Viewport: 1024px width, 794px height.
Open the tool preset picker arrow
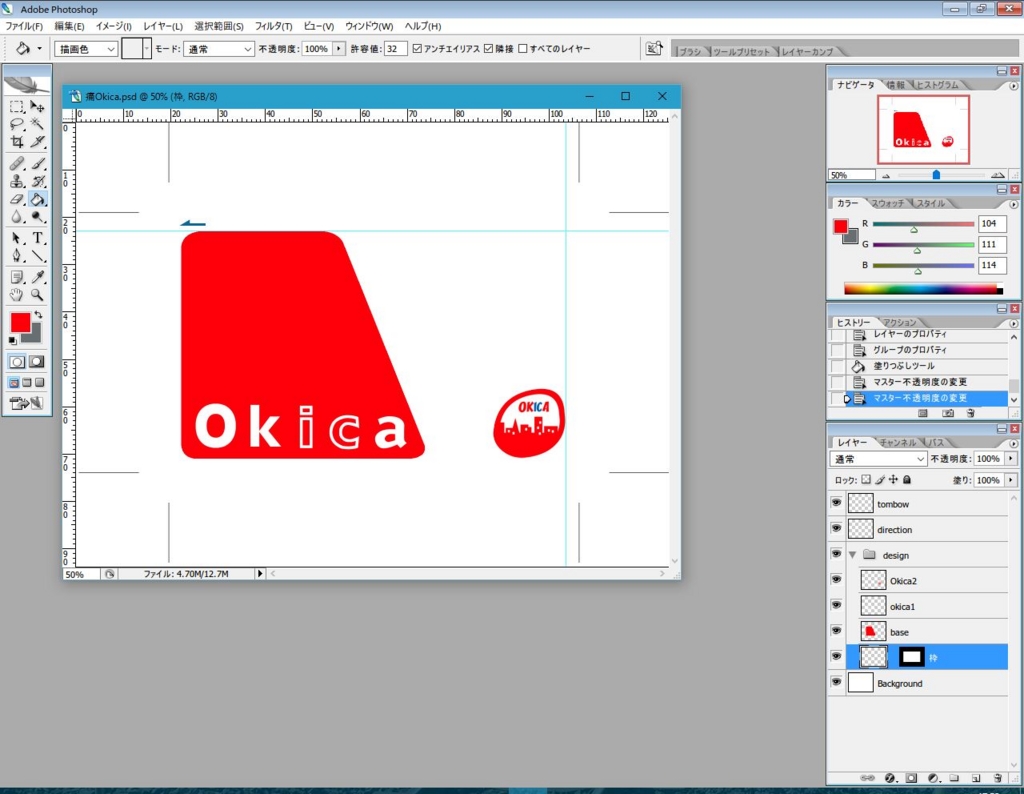click(x=39, y=49)
